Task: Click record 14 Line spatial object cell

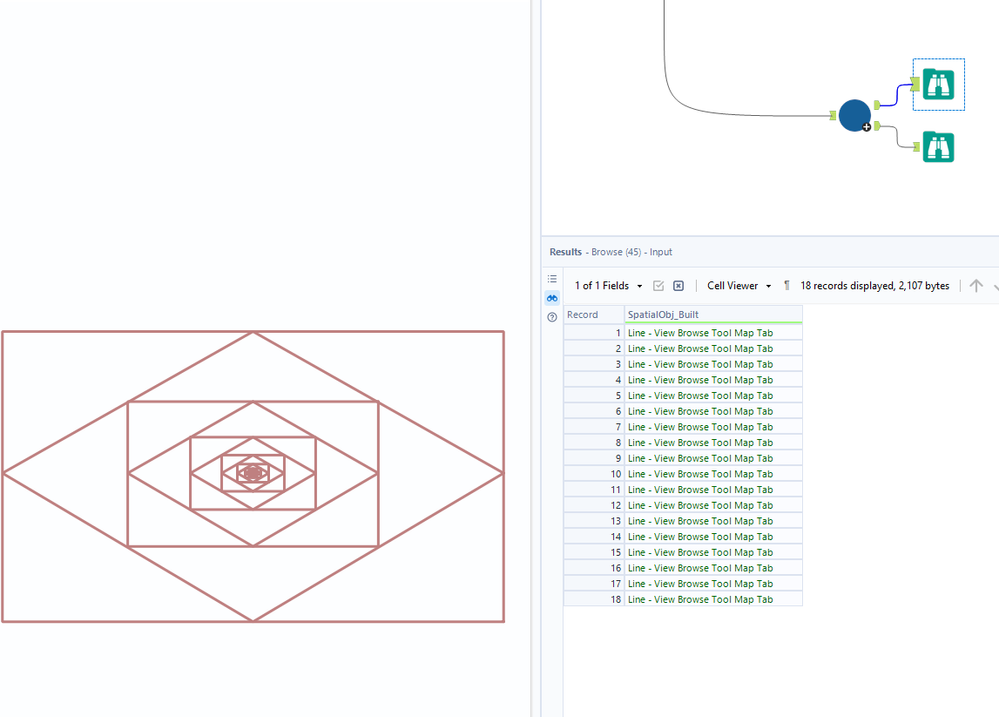Action: click(713, 537)
